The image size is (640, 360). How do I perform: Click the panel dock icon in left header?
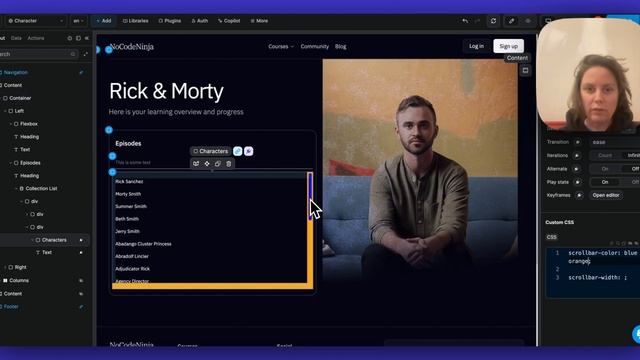pyautogui.click(x=78, y=38)
